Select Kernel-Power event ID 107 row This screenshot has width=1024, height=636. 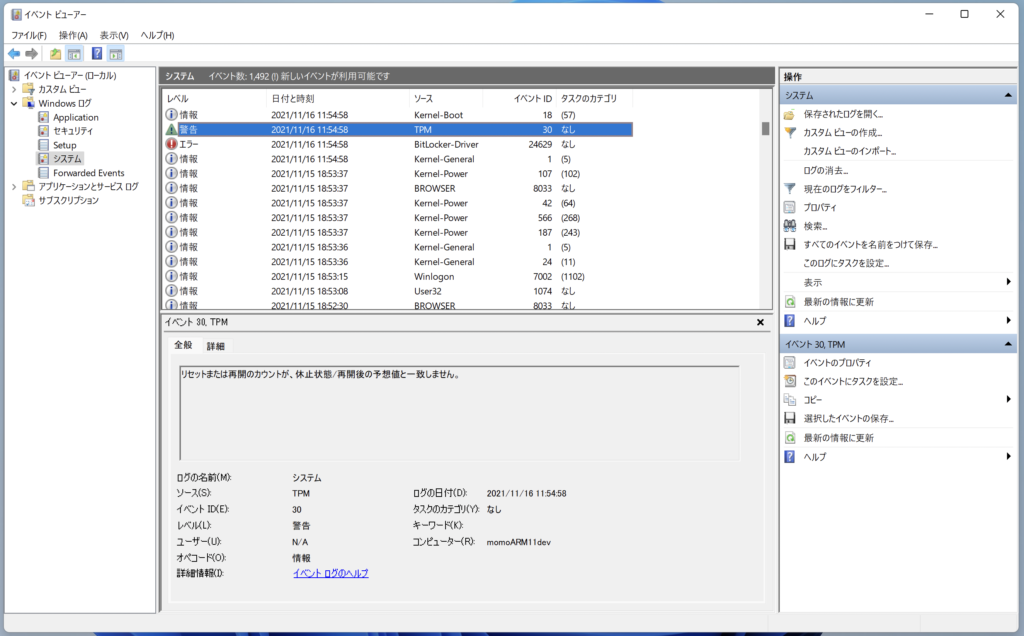click(398, 174)
